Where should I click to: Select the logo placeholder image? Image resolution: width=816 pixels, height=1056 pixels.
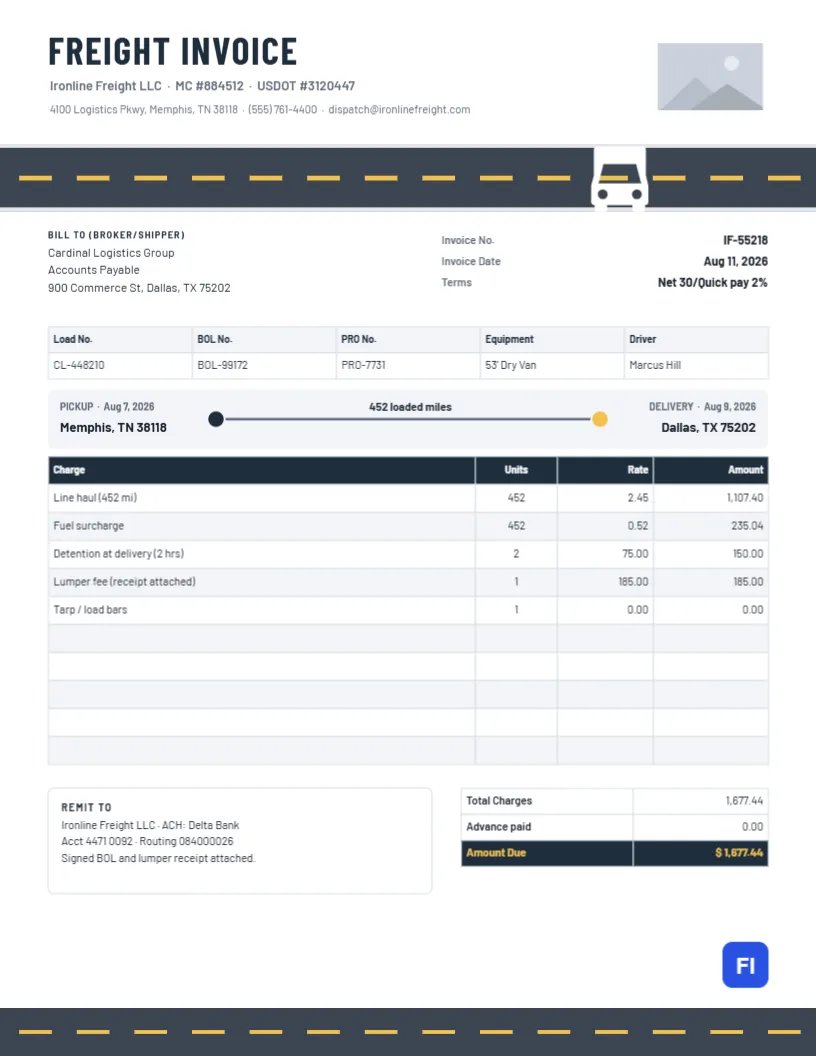coord(710,76)
